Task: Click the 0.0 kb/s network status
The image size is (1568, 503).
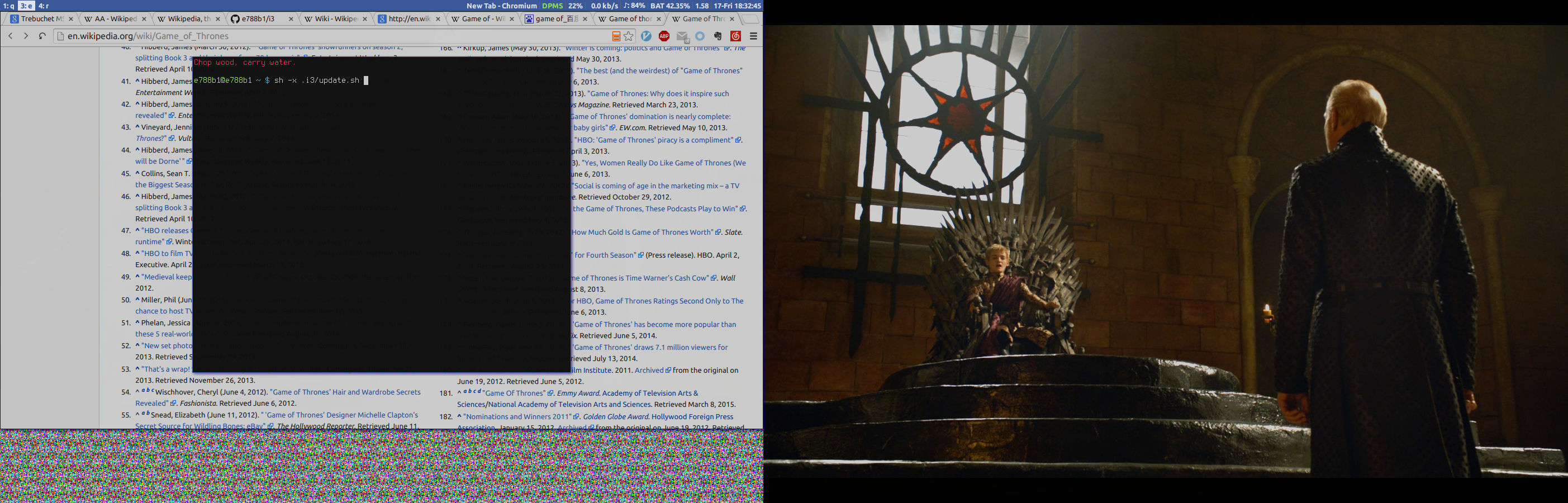Action: click(605, 6)
